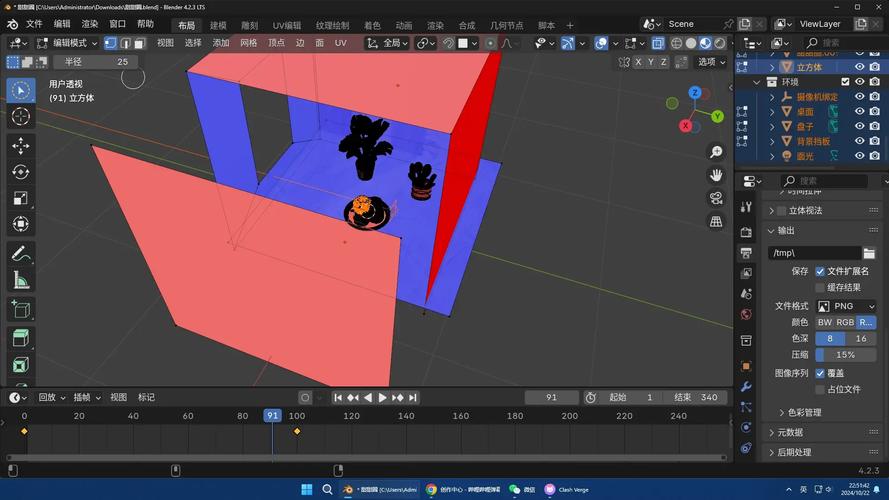Open the World properties tab
This screenshot has width=889, height=500.
746,315
